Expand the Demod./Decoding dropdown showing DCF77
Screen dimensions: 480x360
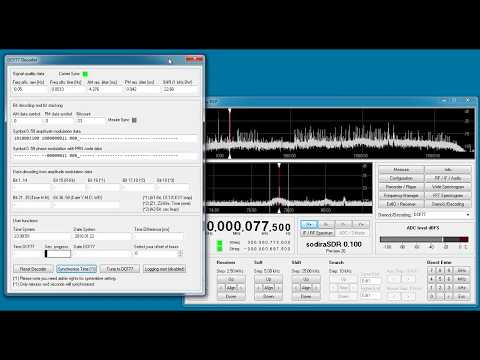(x=468, y=215)
